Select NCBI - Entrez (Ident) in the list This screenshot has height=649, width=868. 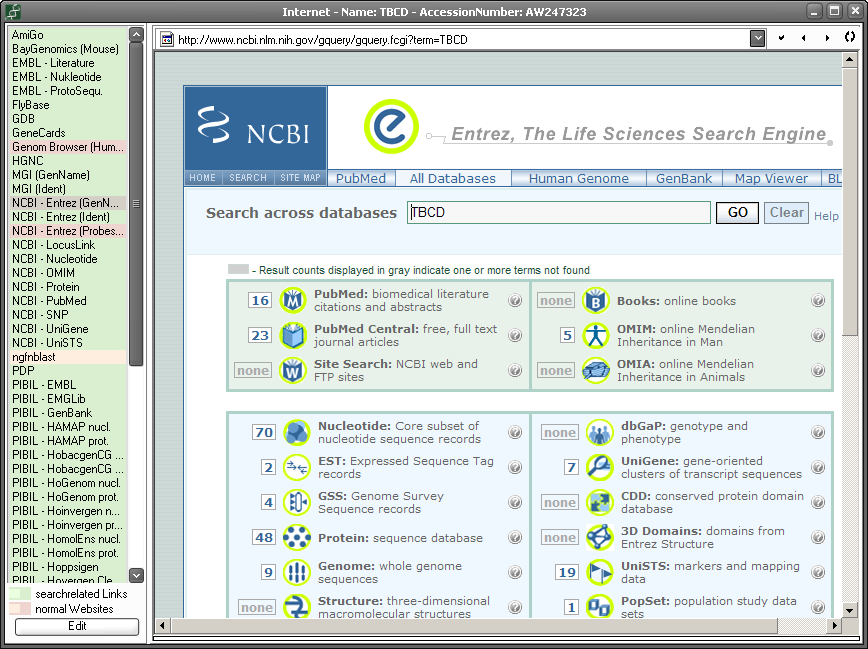coord(69,217)
